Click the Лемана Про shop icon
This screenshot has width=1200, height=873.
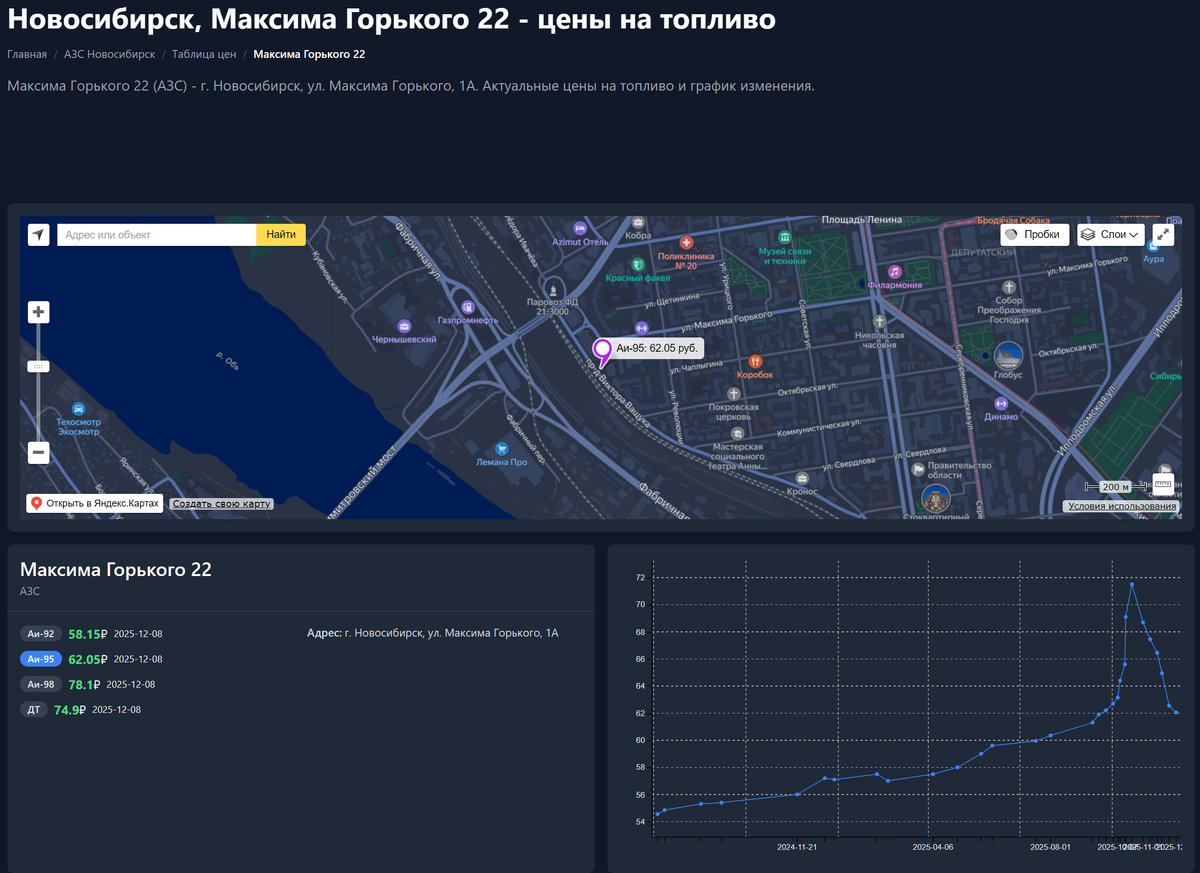pyautogui.click(x=502, y=449)
